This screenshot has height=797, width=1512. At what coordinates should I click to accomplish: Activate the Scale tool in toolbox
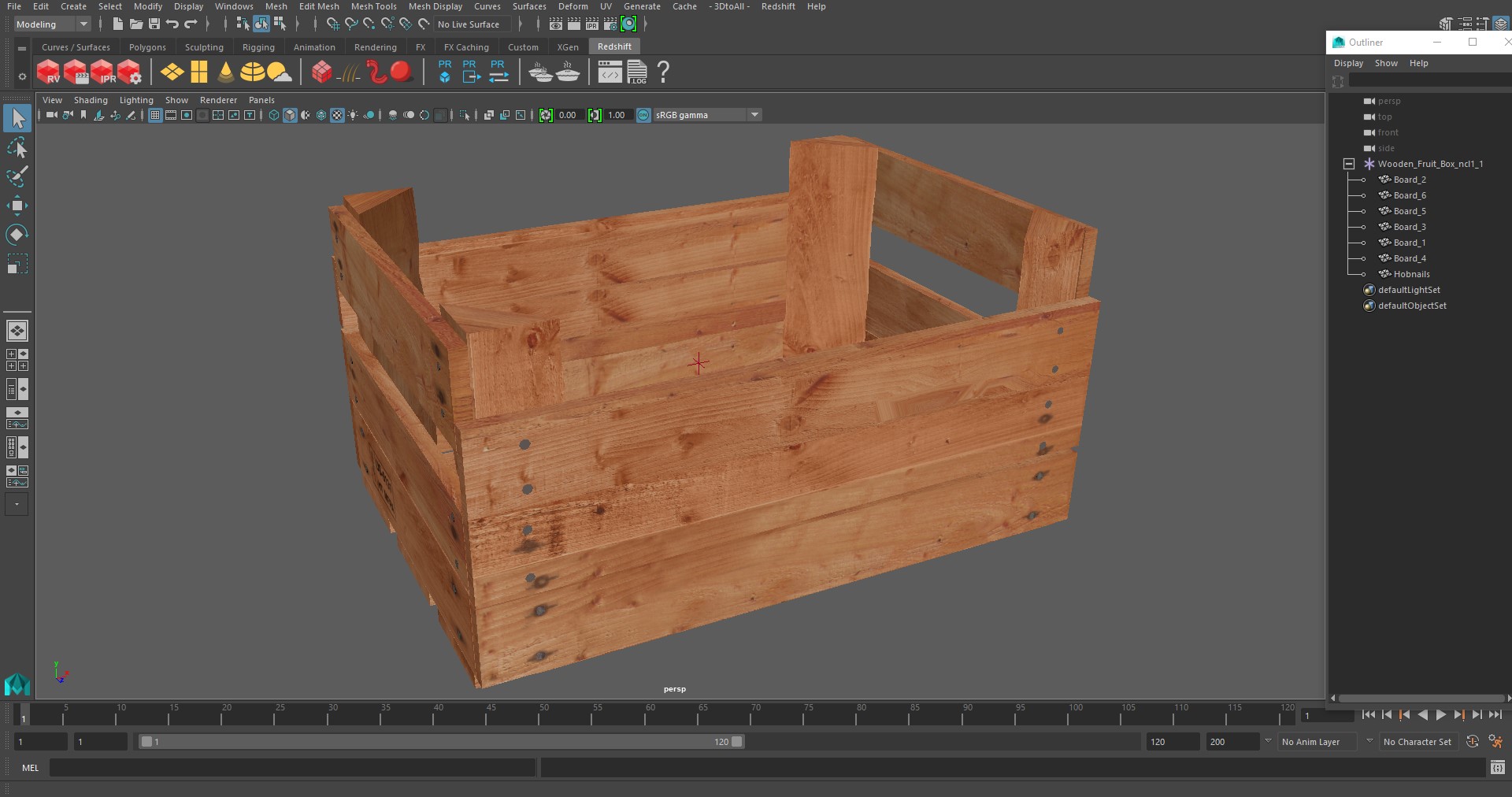[x=17, y=264]
